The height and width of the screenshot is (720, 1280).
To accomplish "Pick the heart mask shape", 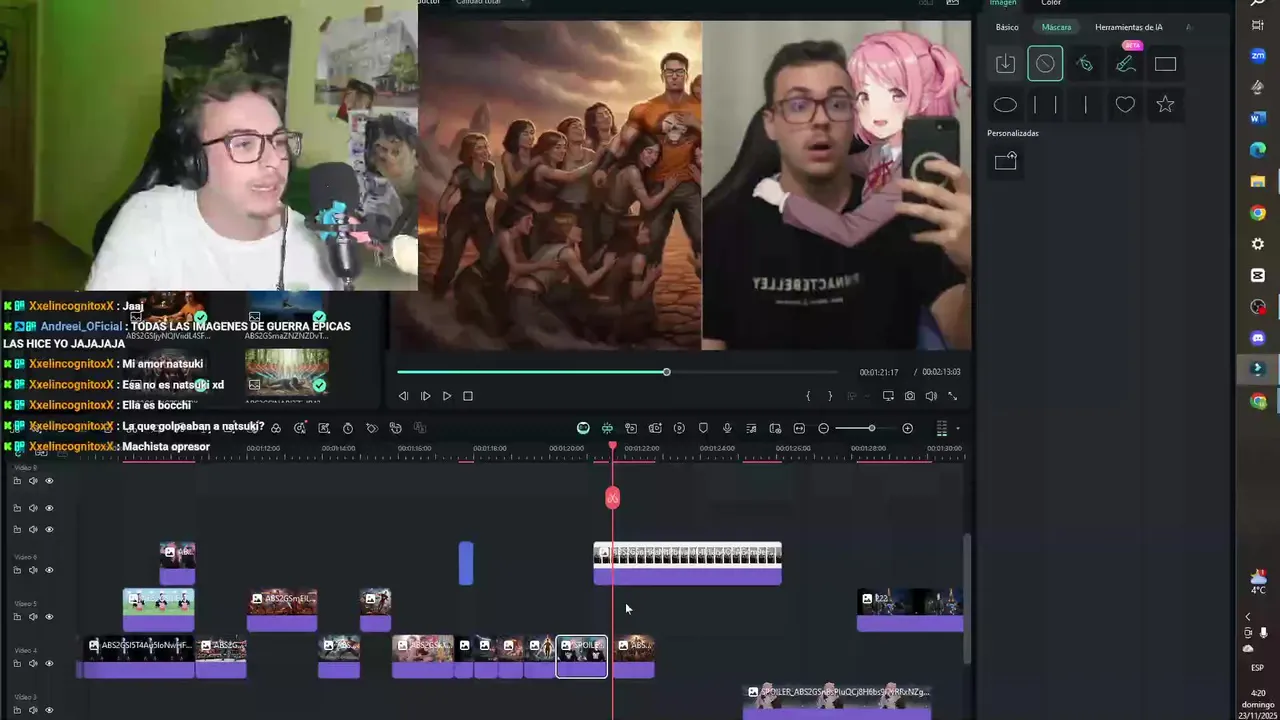I will pyautogui.click(x=1125, y=104).
